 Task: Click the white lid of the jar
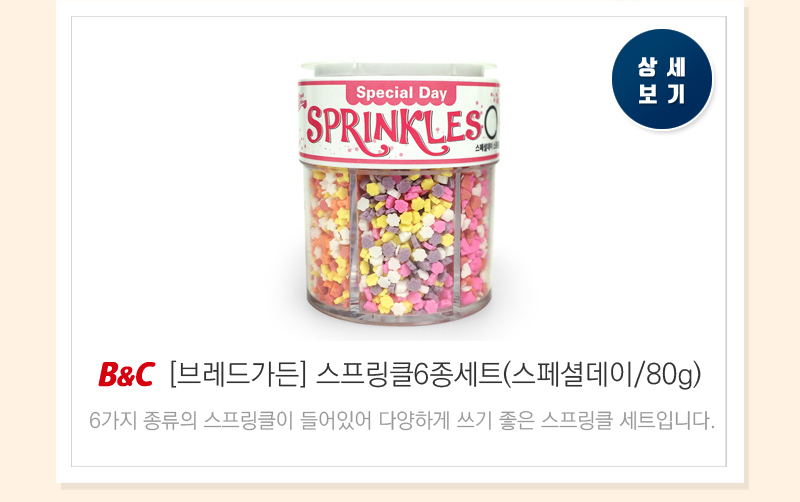(x=398, y=71)
